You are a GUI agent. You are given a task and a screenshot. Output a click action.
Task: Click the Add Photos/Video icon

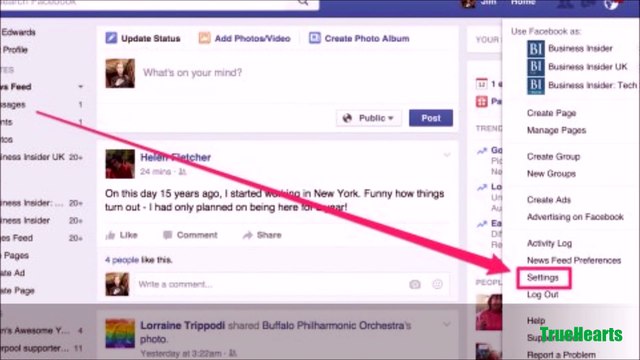click(204, 38)
